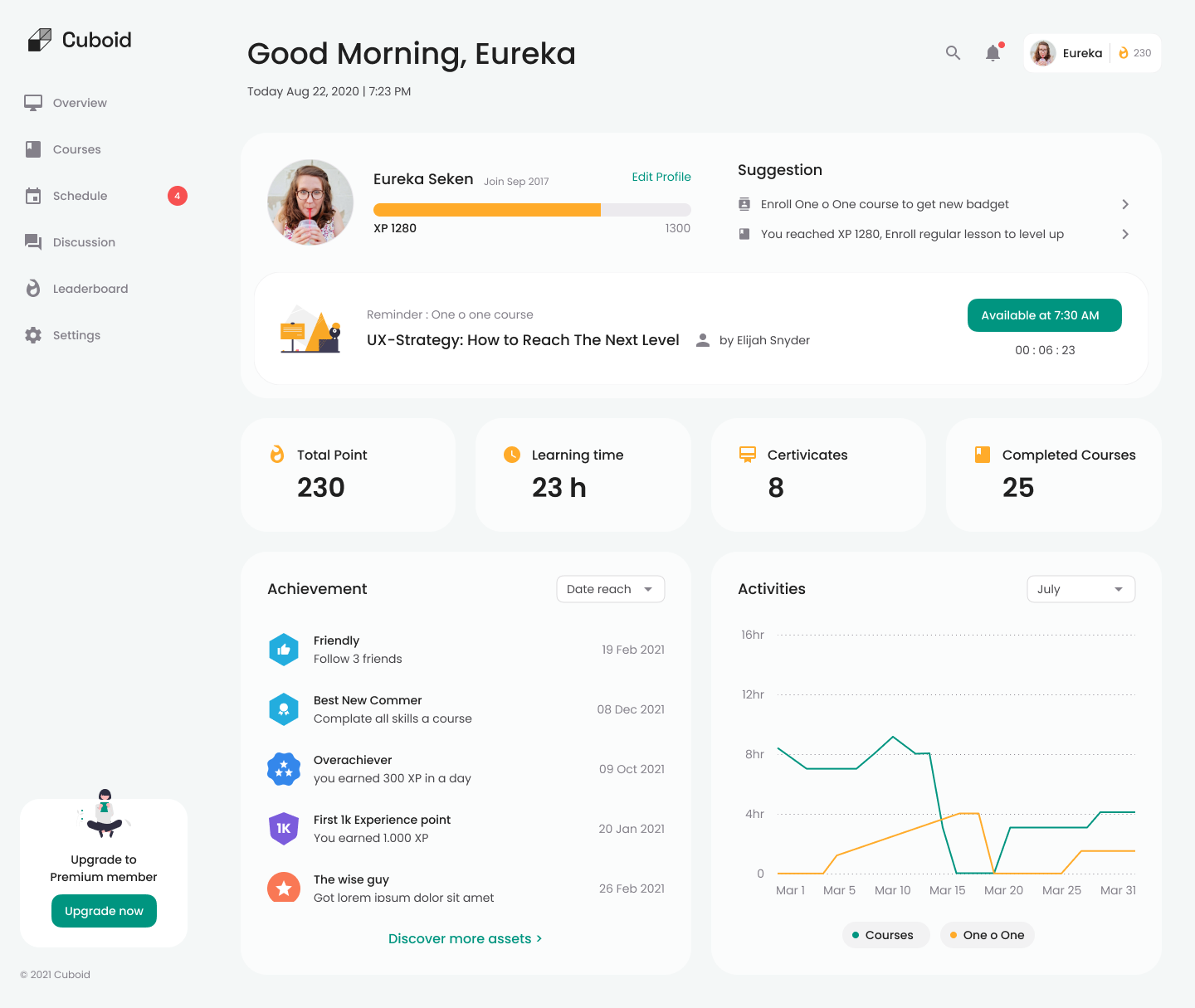Image resolution: width=1195 pixels, height=1008 pixels.
Task: Click the search magnifier icon
Action: [953, 53]
